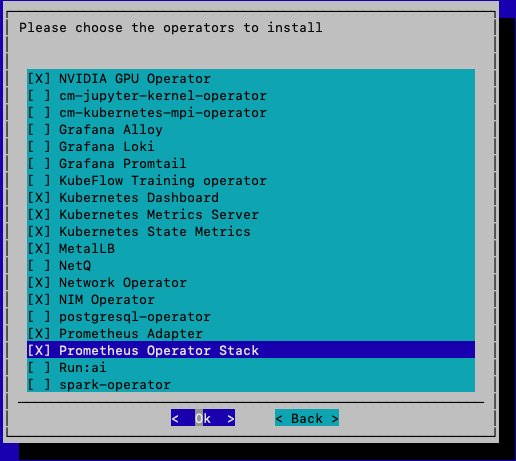Go back using the Back button
The width and height of the screenshot is (516, 461).
point(307,418)
